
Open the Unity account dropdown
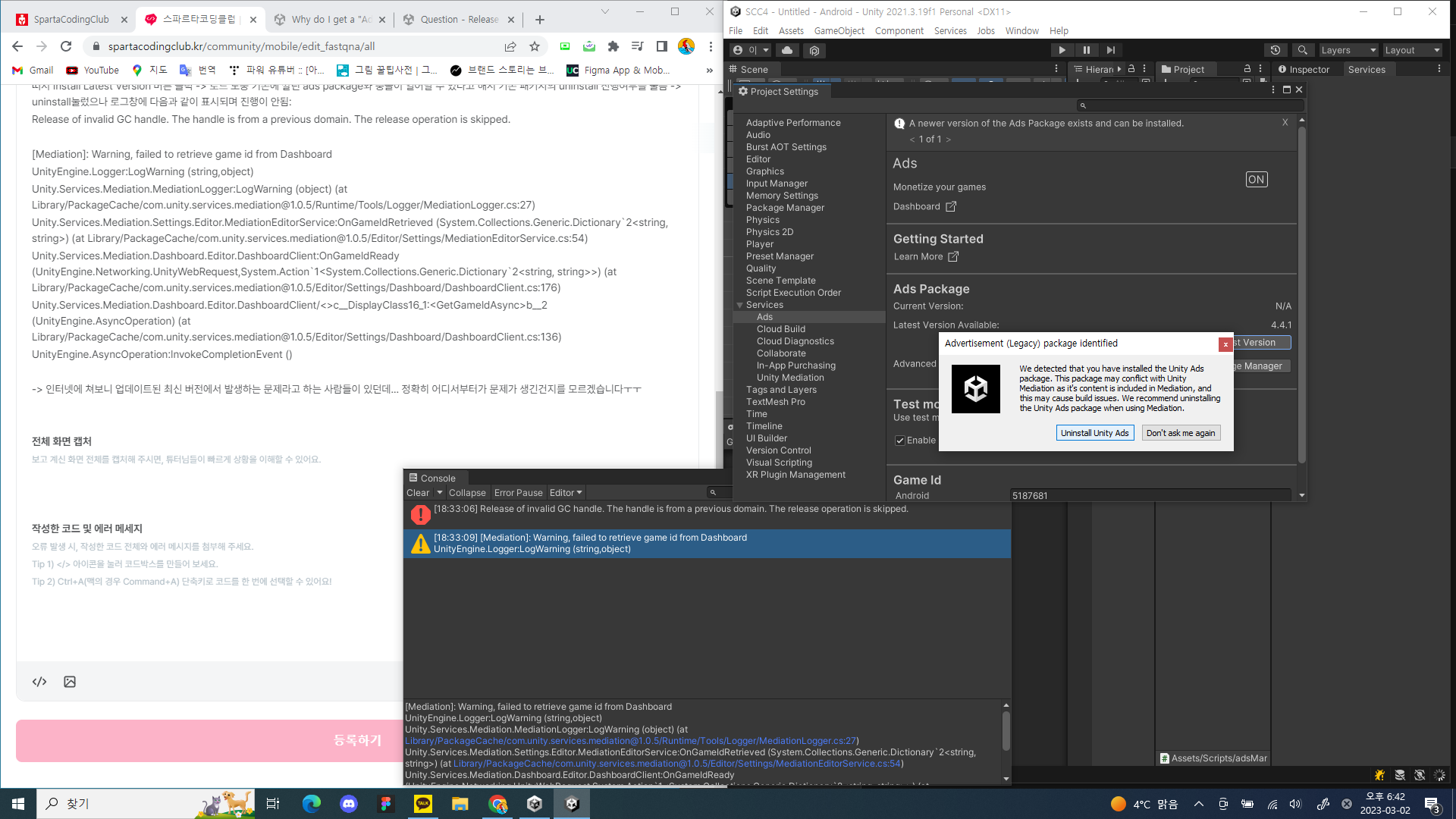(750, 50)
